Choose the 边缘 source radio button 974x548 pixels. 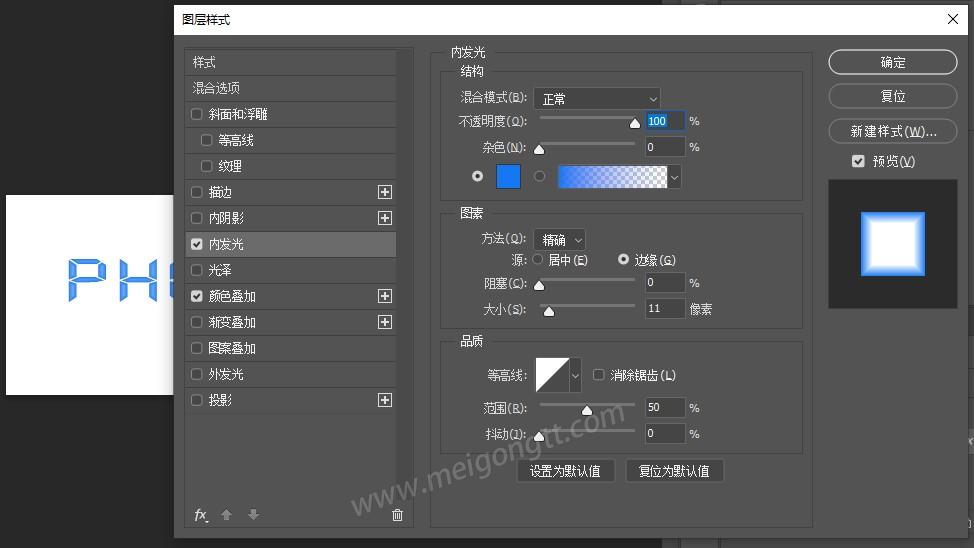[x=623, y=260]
